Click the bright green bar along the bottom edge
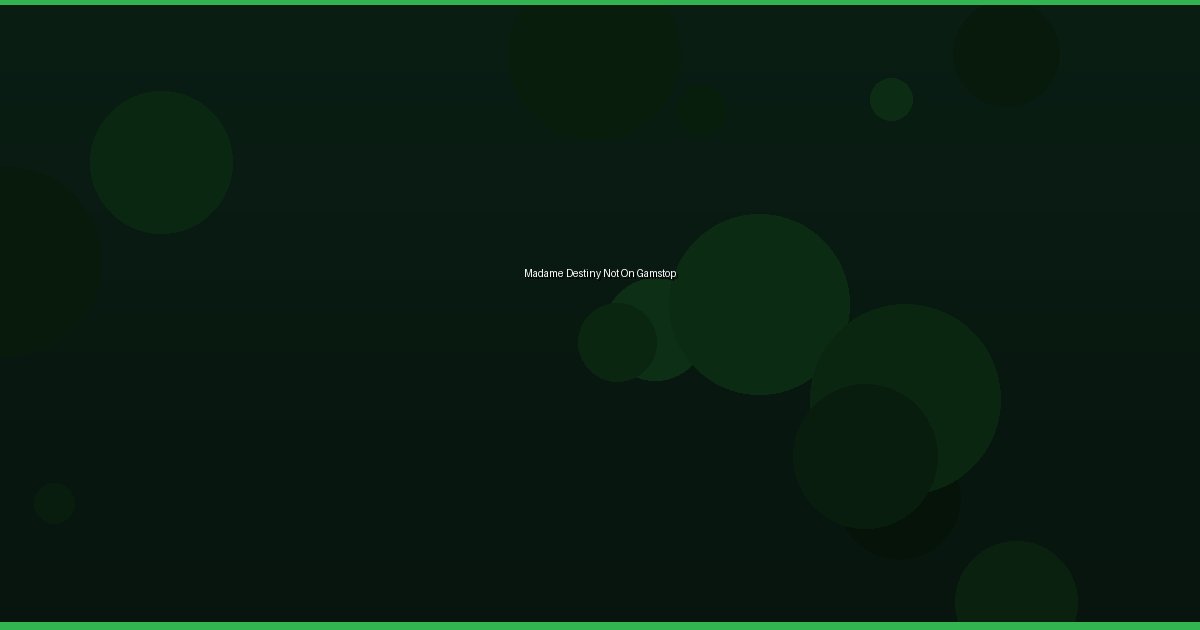Image resolution: width=1200 pixels, height=630 pixels. point(600,626)
